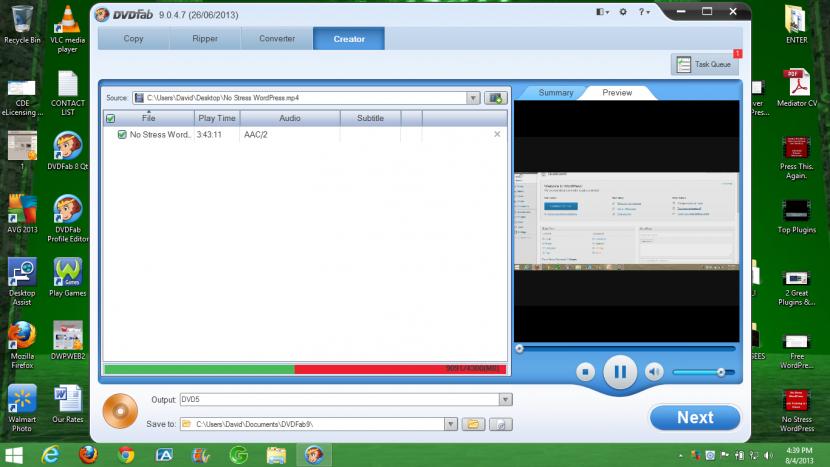Click the preview seek bar handle
Image resolution: width=830 pixels, height=467 pixels.
point(519,348)
